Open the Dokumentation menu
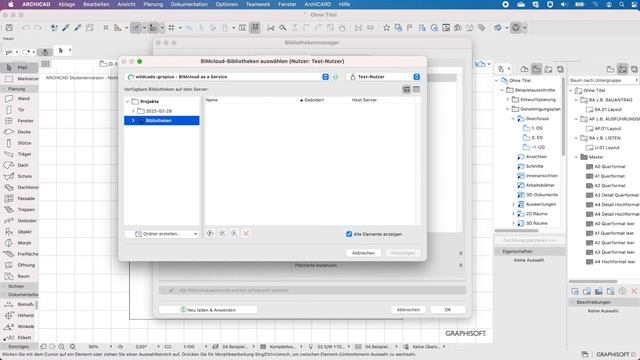The image size is (640, 360). click(x=189, y=4)
